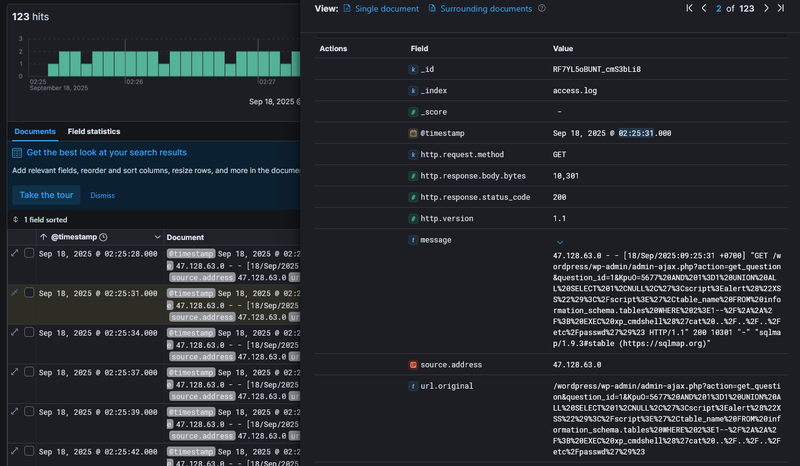
Task: Click the status code value 200
Action: click(559, 197)
